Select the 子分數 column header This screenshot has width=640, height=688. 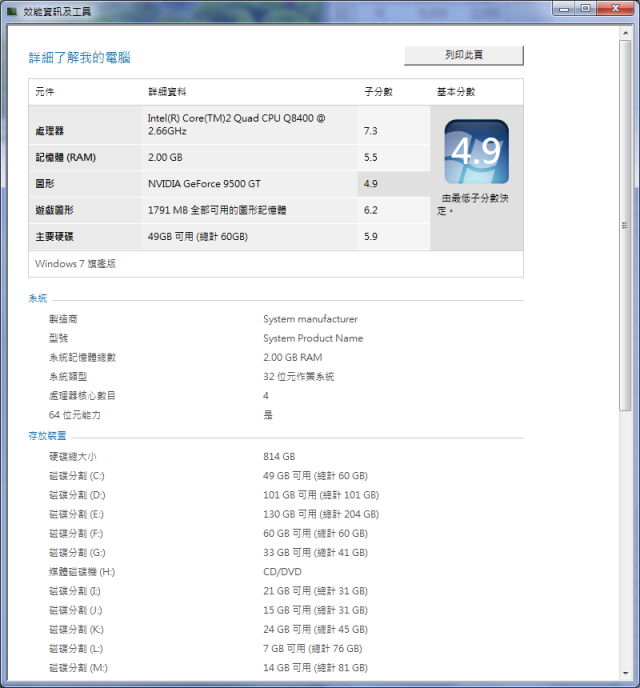point(378,92)
